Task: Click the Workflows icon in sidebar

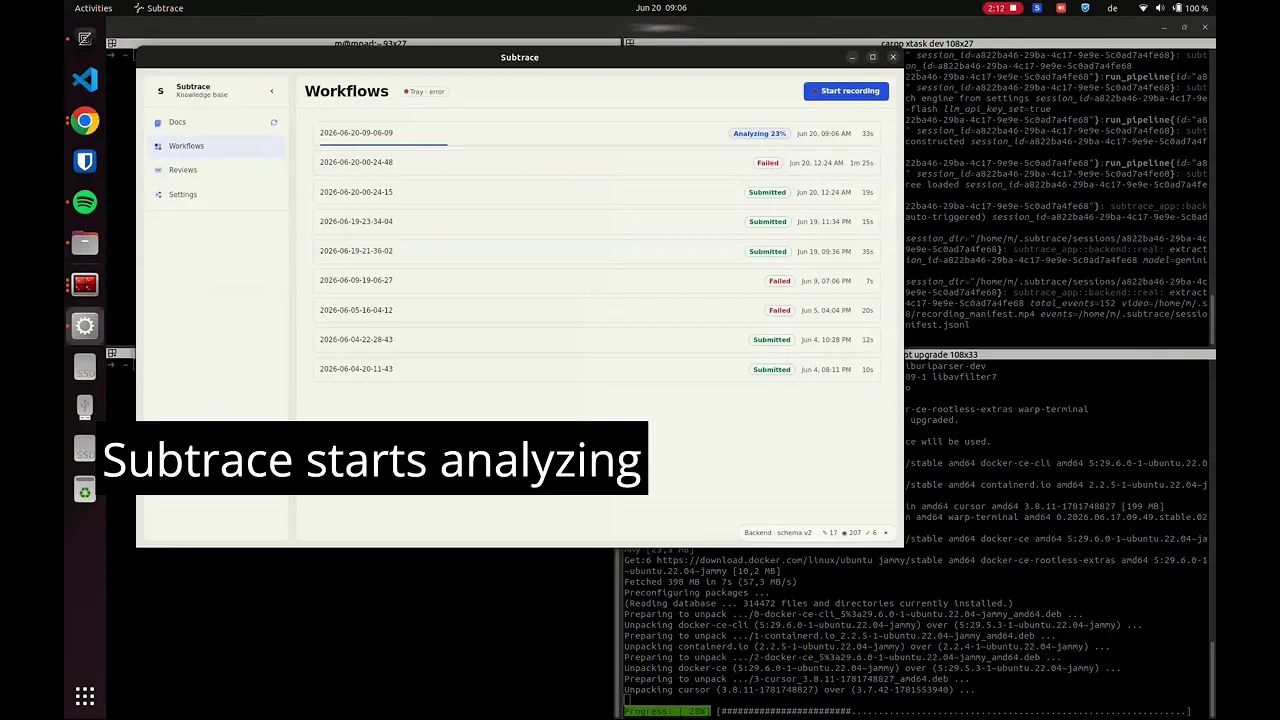Action: coord(158,146)
